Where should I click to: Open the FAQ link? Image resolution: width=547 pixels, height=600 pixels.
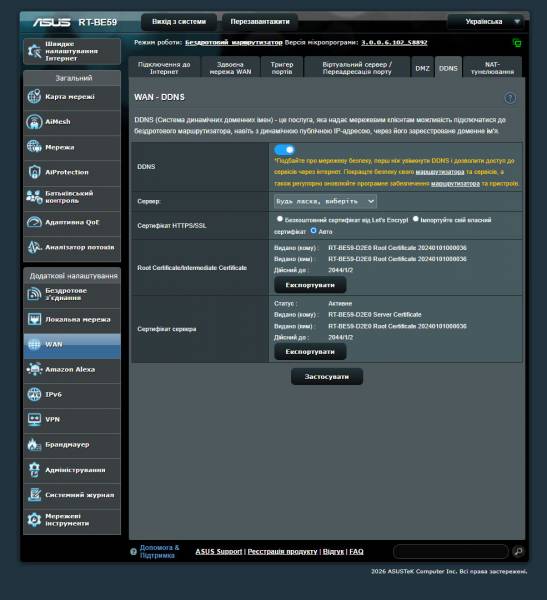356,551
